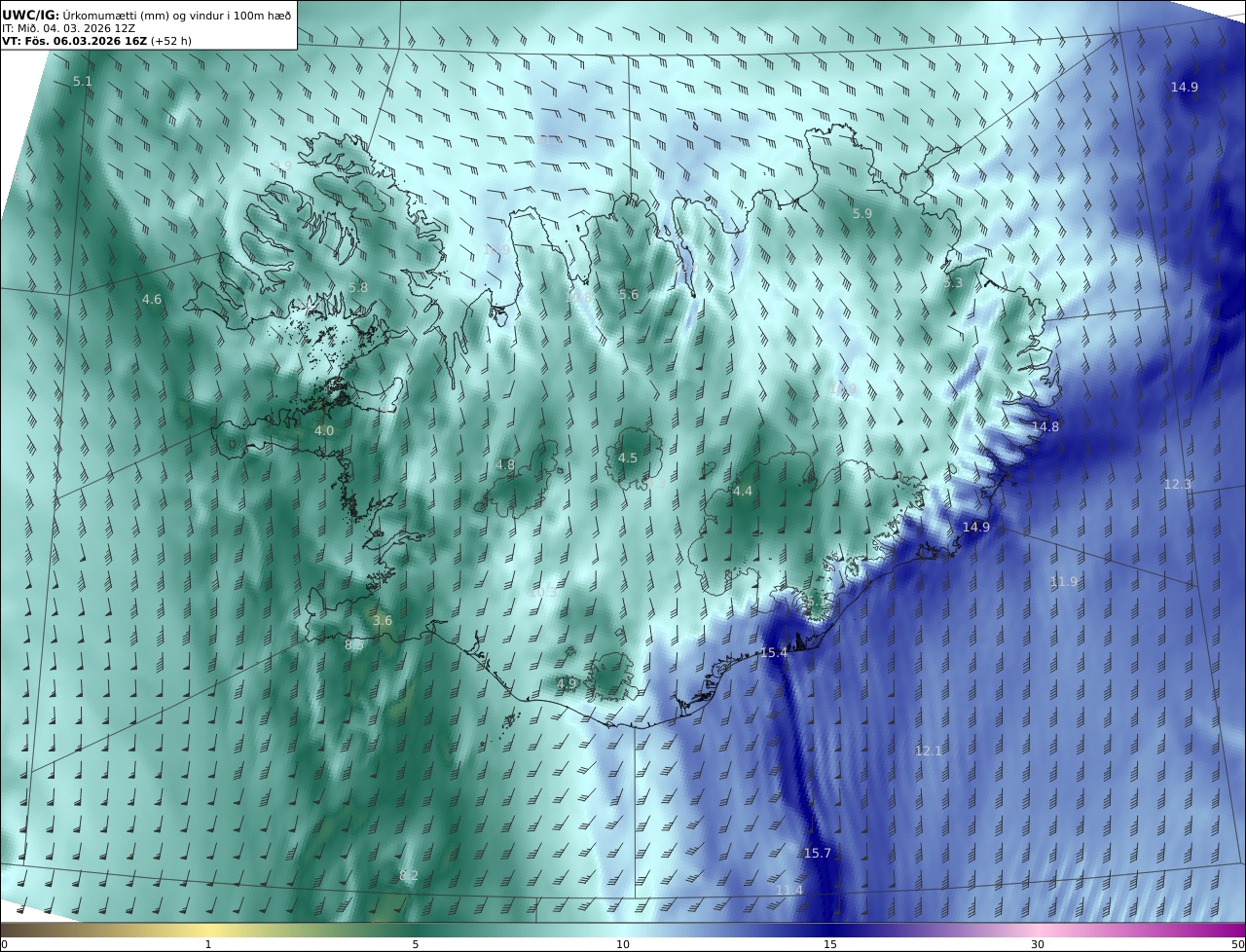Click the 30 tick on color scale
This screenshot has height=952, width=1246.
[1038, 944]
